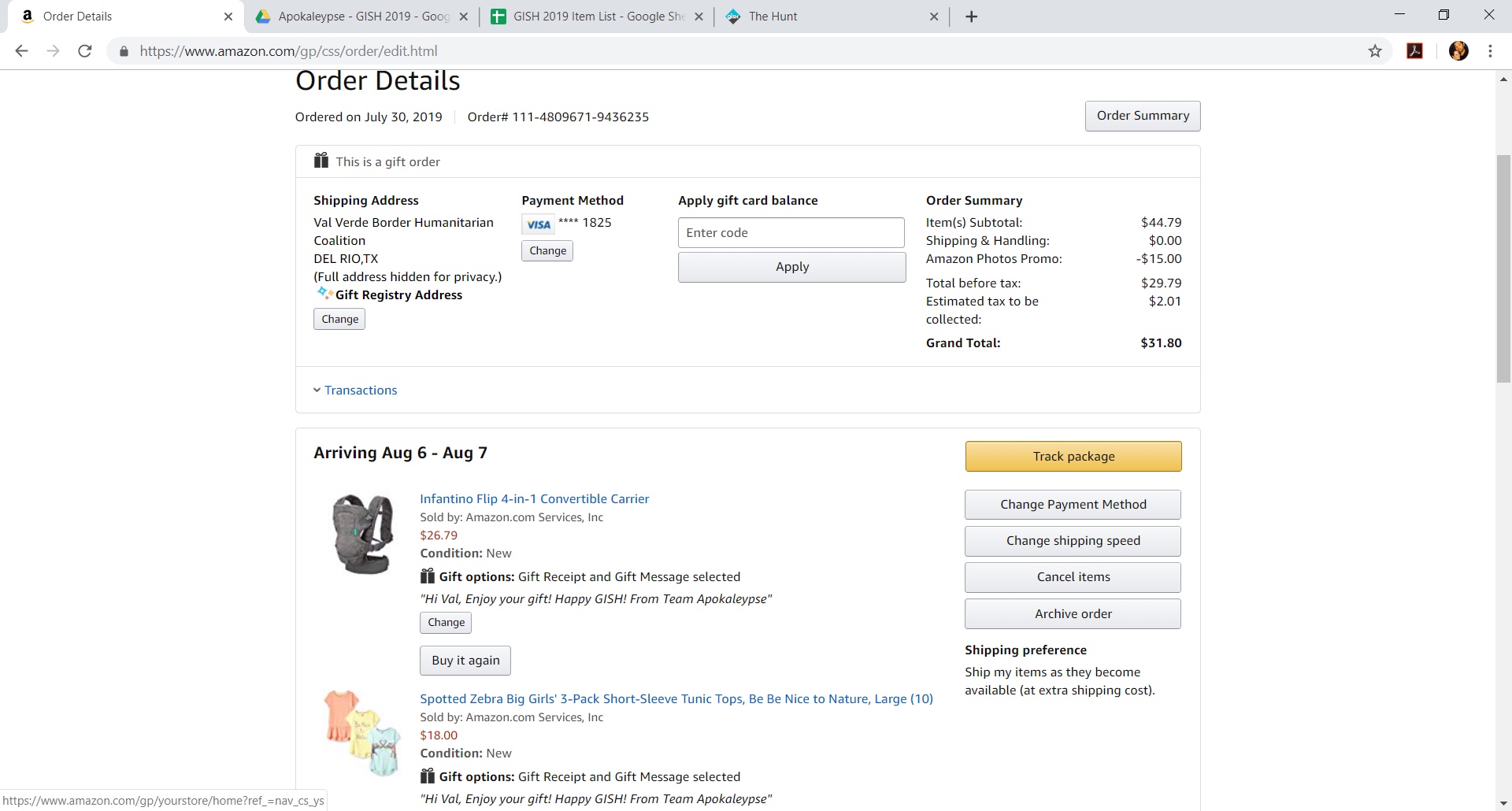Screen dimensions: 1512x811
Task: Open Chrome's three-dot menu
Action: click(x=1490, y=51)
